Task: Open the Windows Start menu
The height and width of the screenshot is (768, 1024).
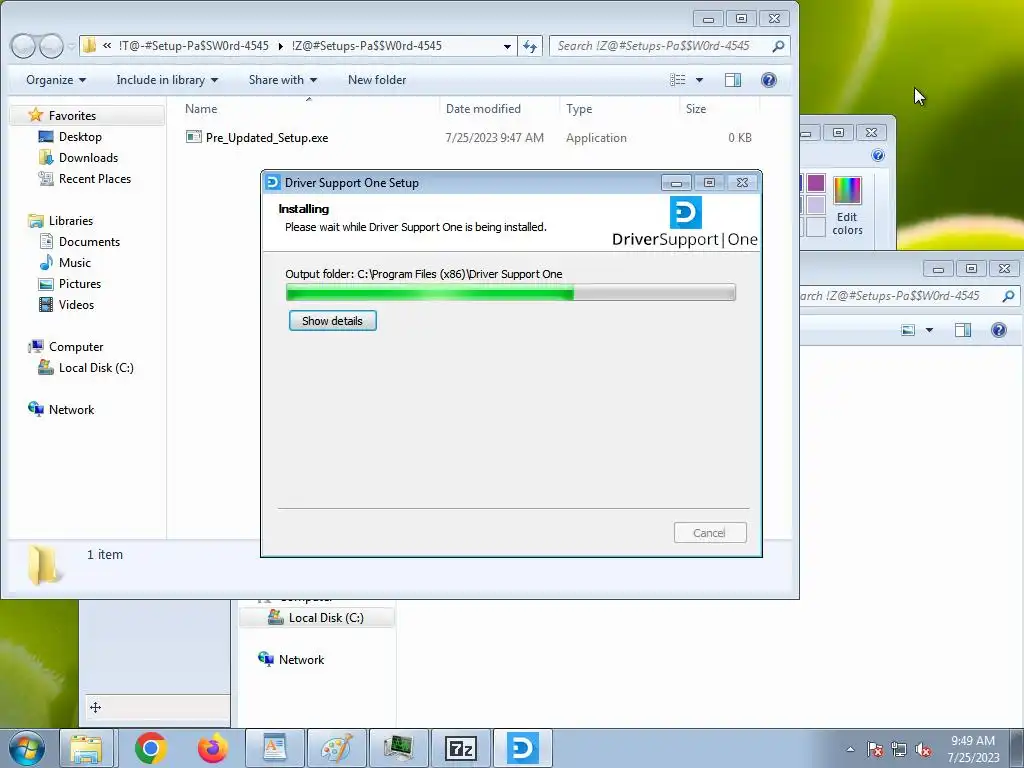Action: pos(27,748)
